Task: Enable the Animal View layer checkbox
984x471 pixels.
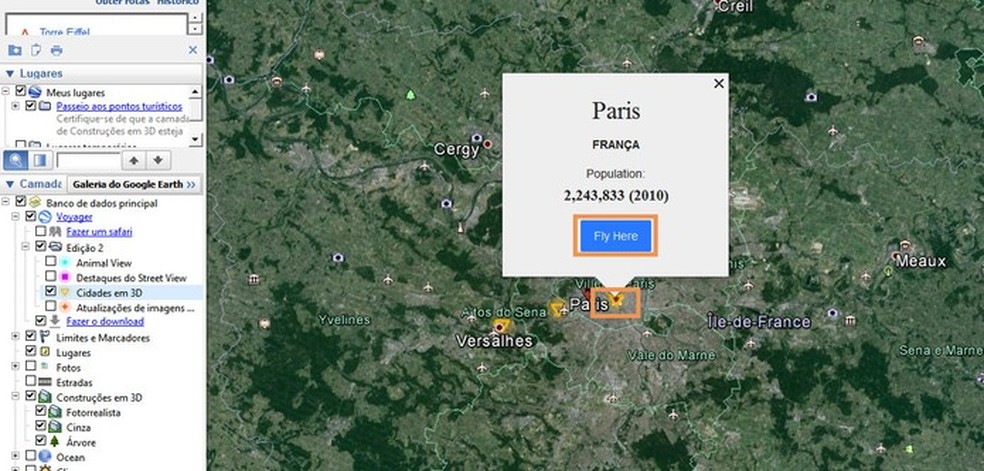Action: pyautogui.click(x=51, y=262)
